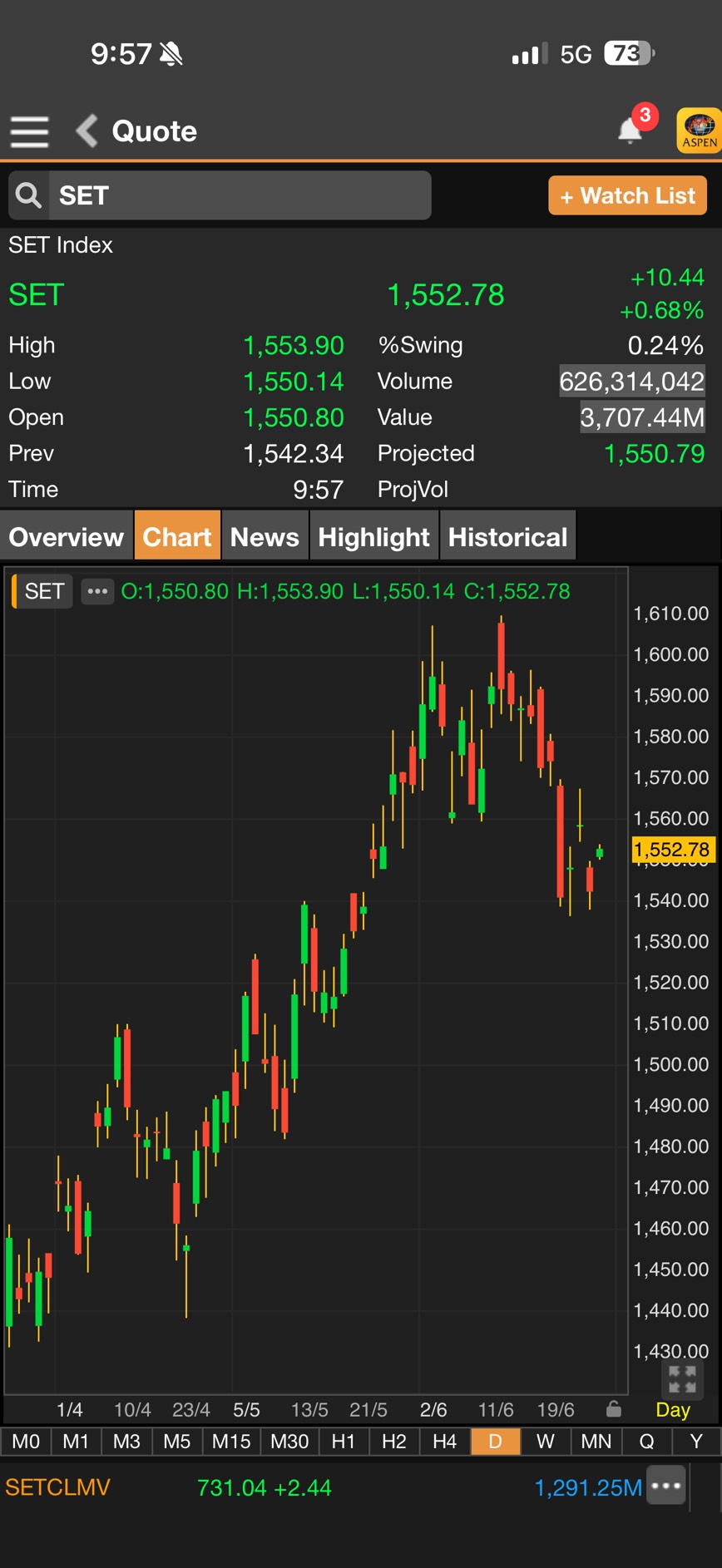Tap the search magnifier icon
Viewport: 722px width, 1568px height.
29,195
